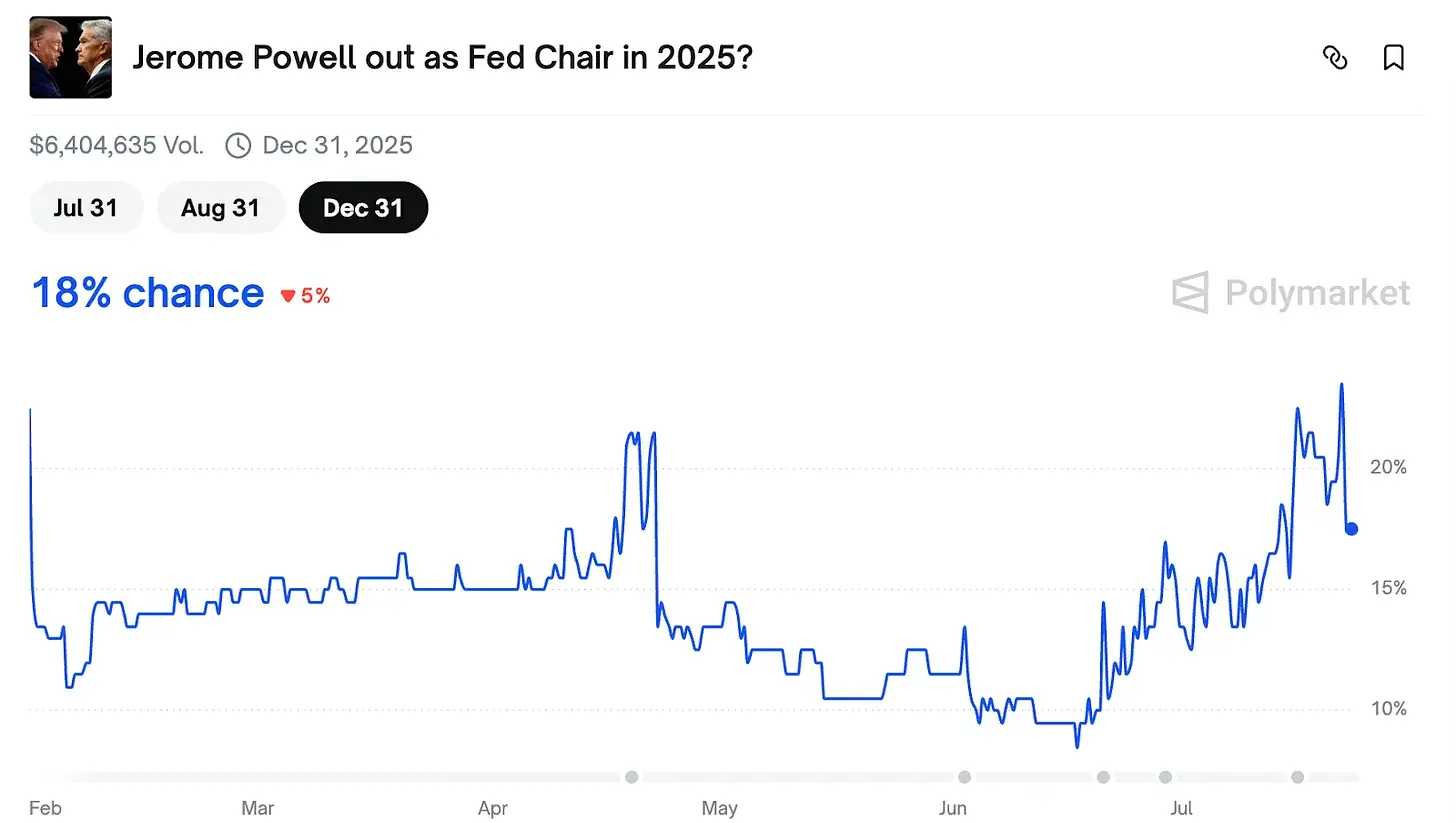Click the Polymarket logo watermark
The image size is (1456, 823).
pyautogui.click(x=1291, y=293)
